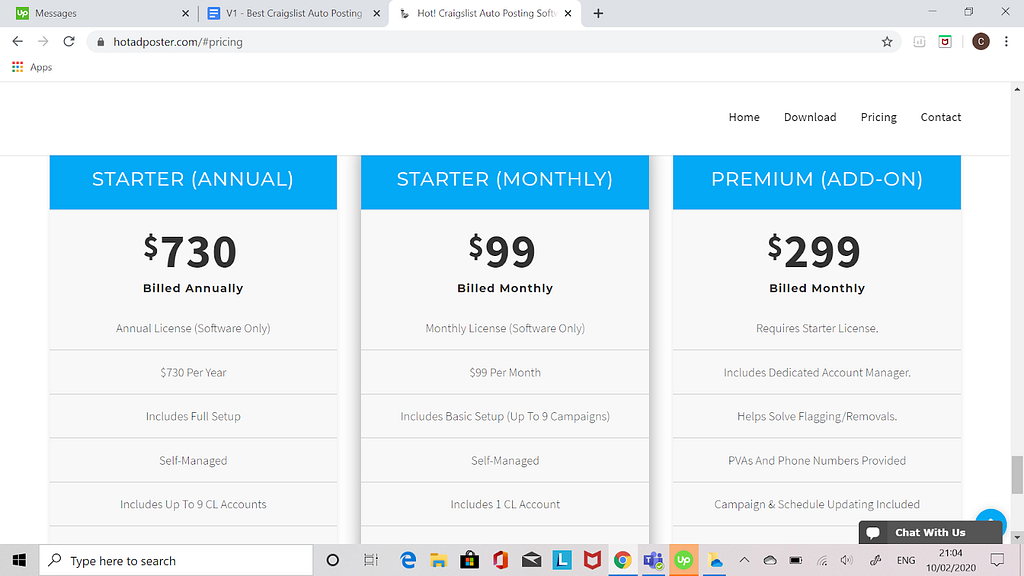View site info padlock icon

101,42
